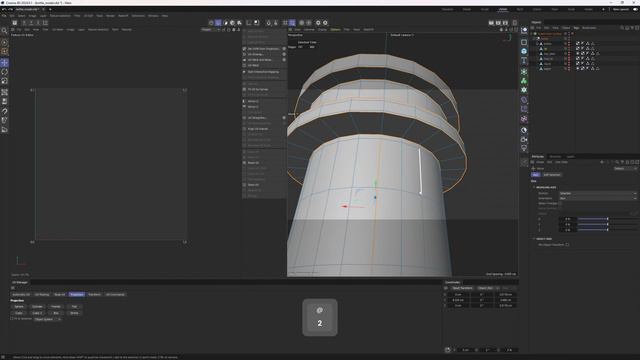Screen dimensions: 640x360
Task: Open the Object System dropdown in UV Manager
Action: pos(47,319)
